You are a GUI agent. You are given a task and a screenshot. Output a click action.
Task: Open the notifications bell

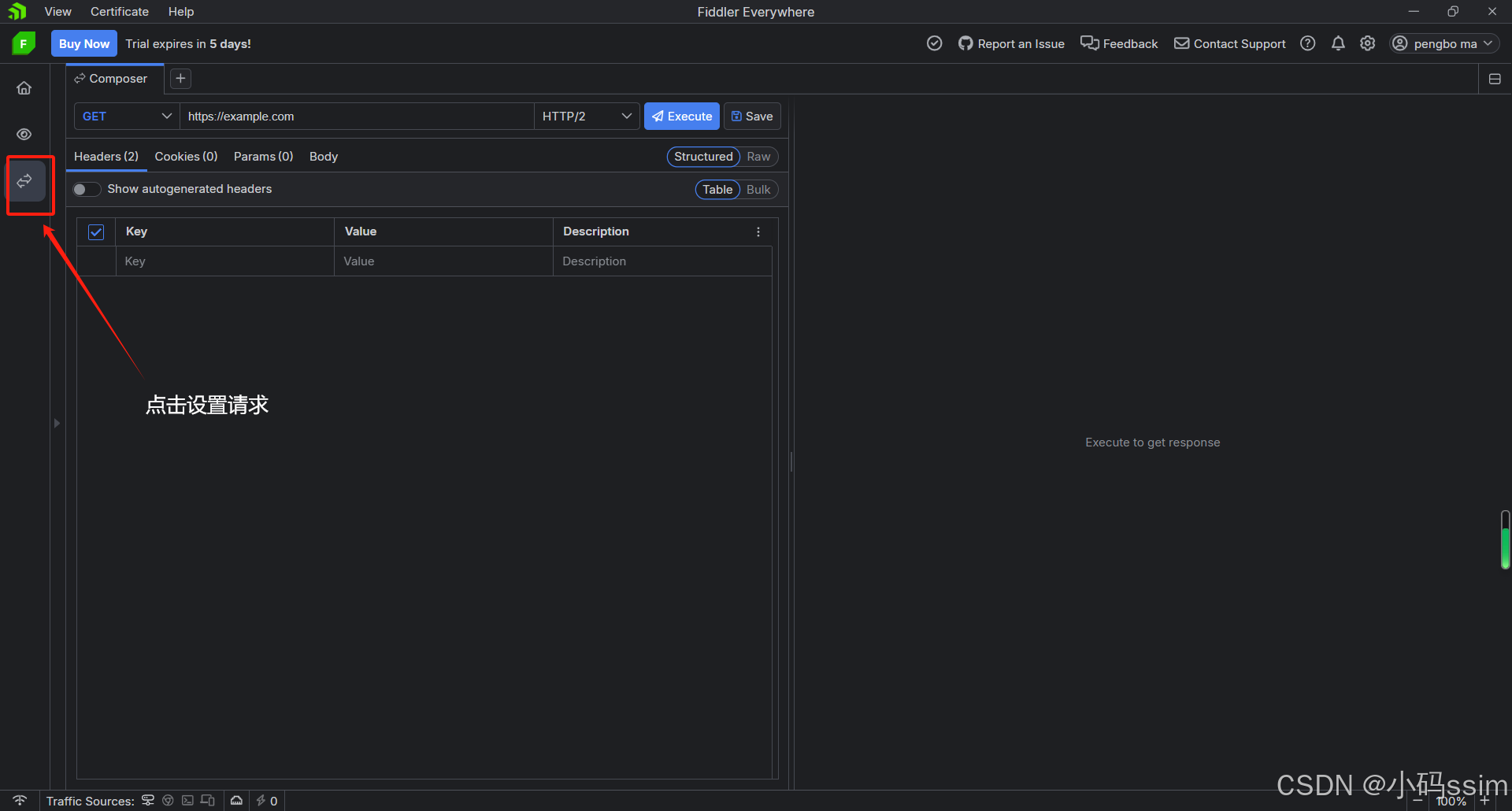pyautogui.click(x=1338, y=43)
